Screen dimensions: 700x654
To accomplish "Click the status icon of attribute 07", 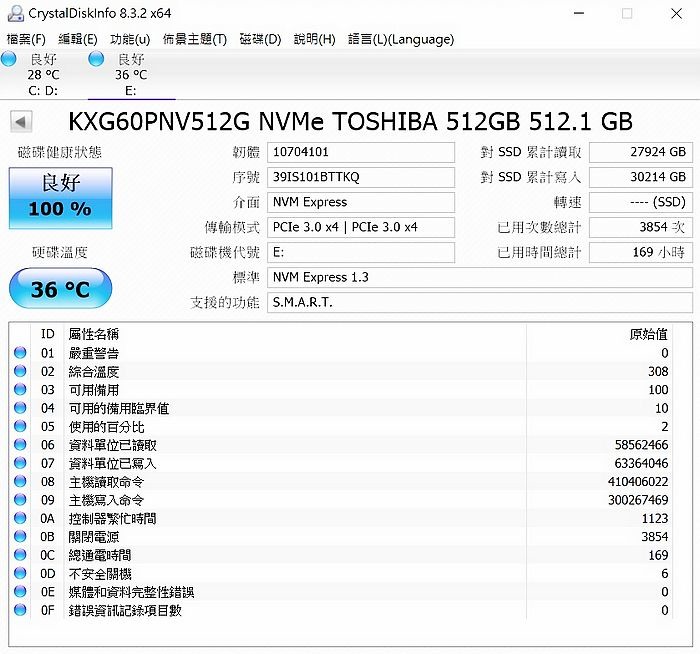I will click(20, 462).
